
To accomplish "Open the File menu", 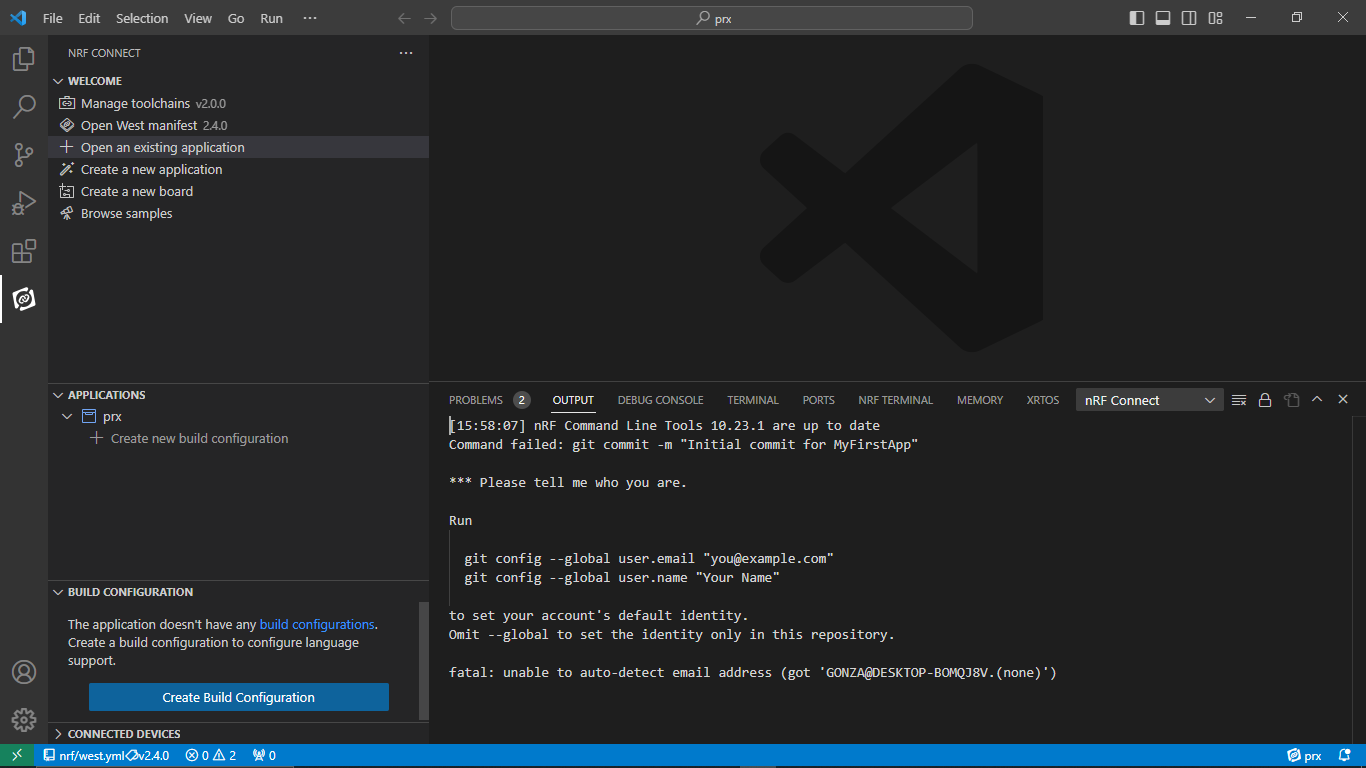I will point(53,18).
